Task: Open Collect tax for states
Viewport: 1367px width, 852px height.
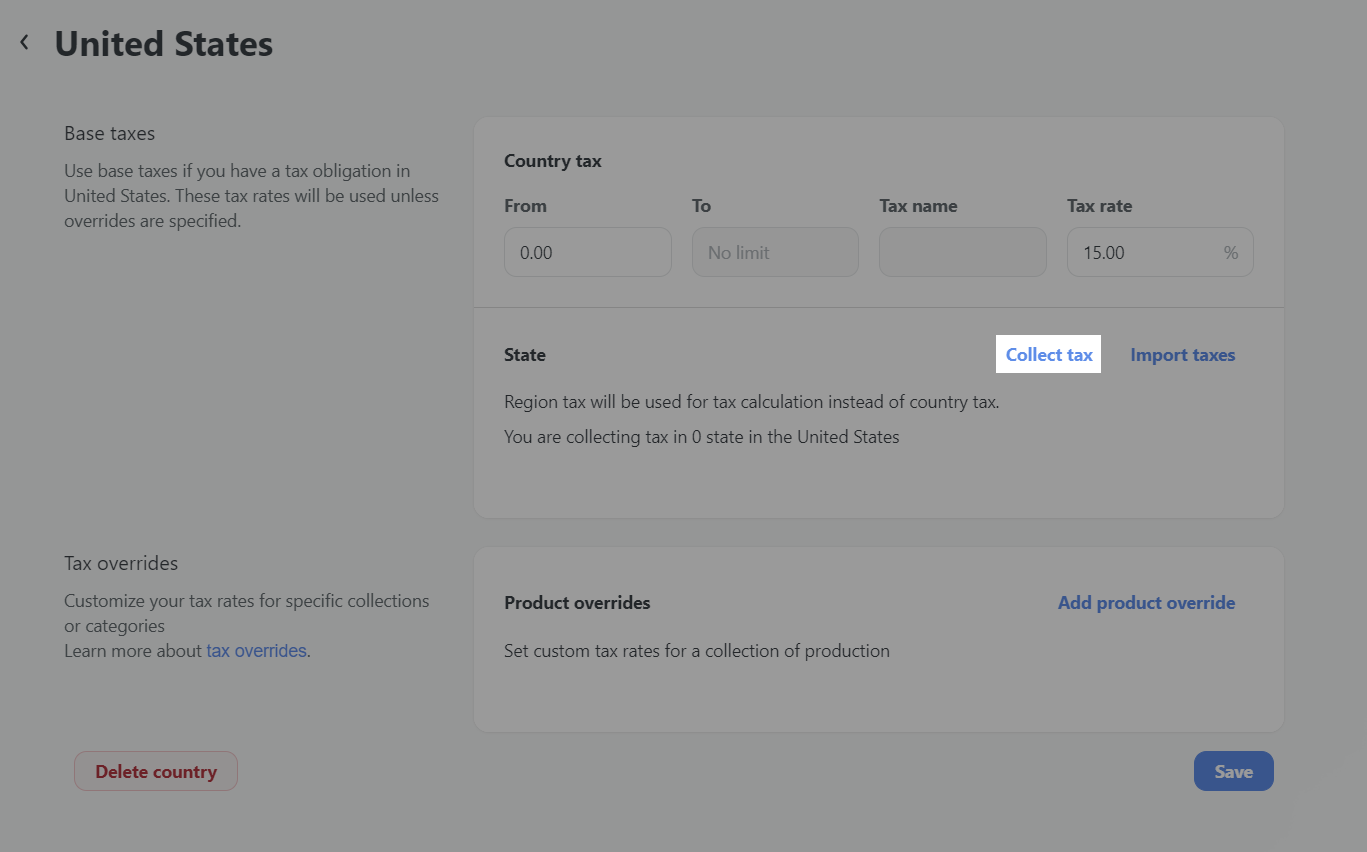Action: pyautogui.click(x=1048, y=355)
